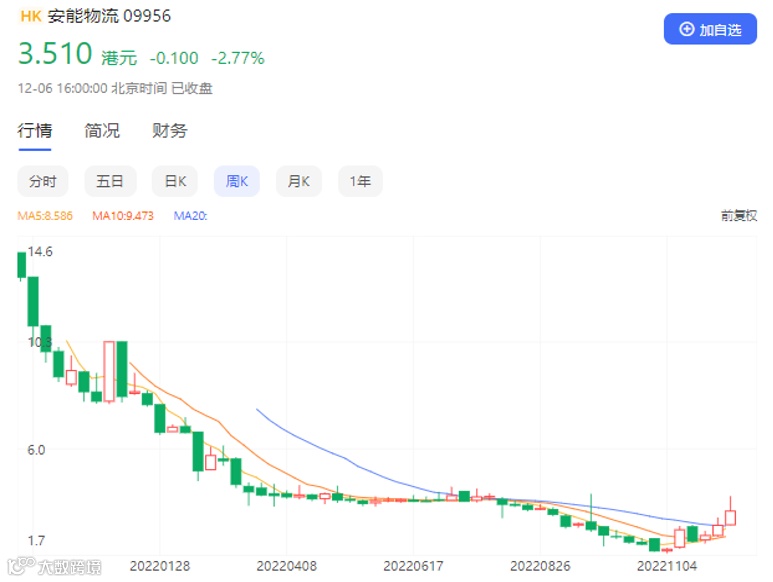Click the HK market label
The width and height of the screenshot is (773, 582).
tap(31, 16)
